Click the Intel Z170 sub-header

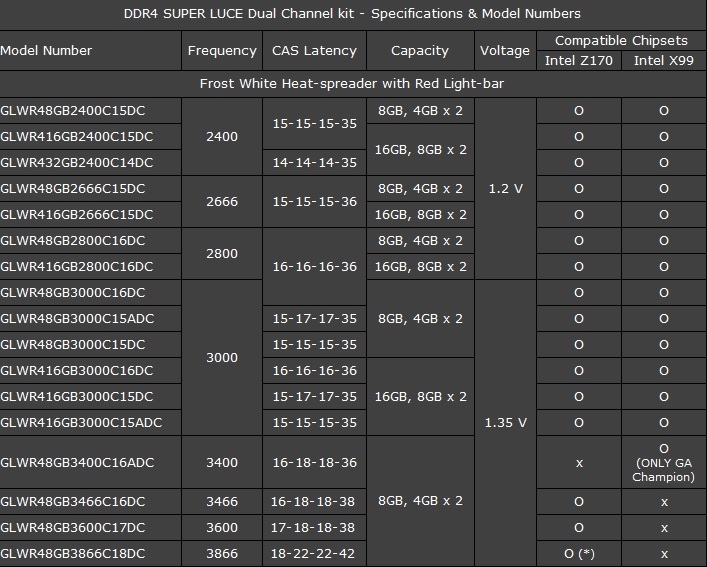tap(579, 60)
